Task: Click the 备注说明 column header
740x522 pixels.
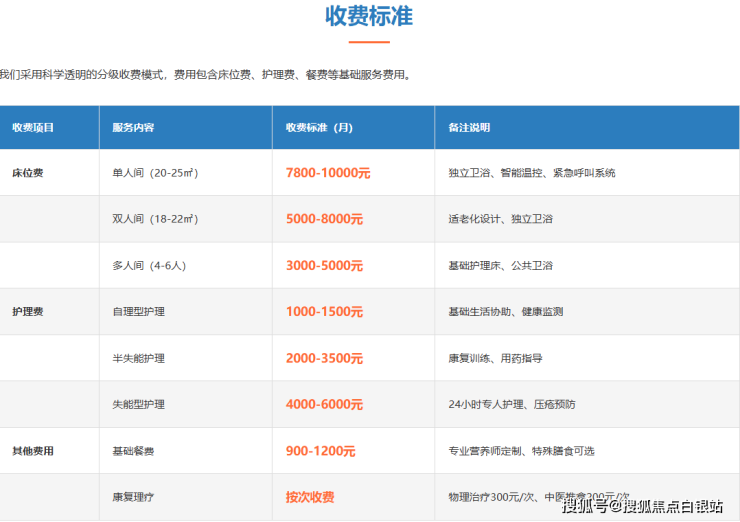Action: (469, 128)
